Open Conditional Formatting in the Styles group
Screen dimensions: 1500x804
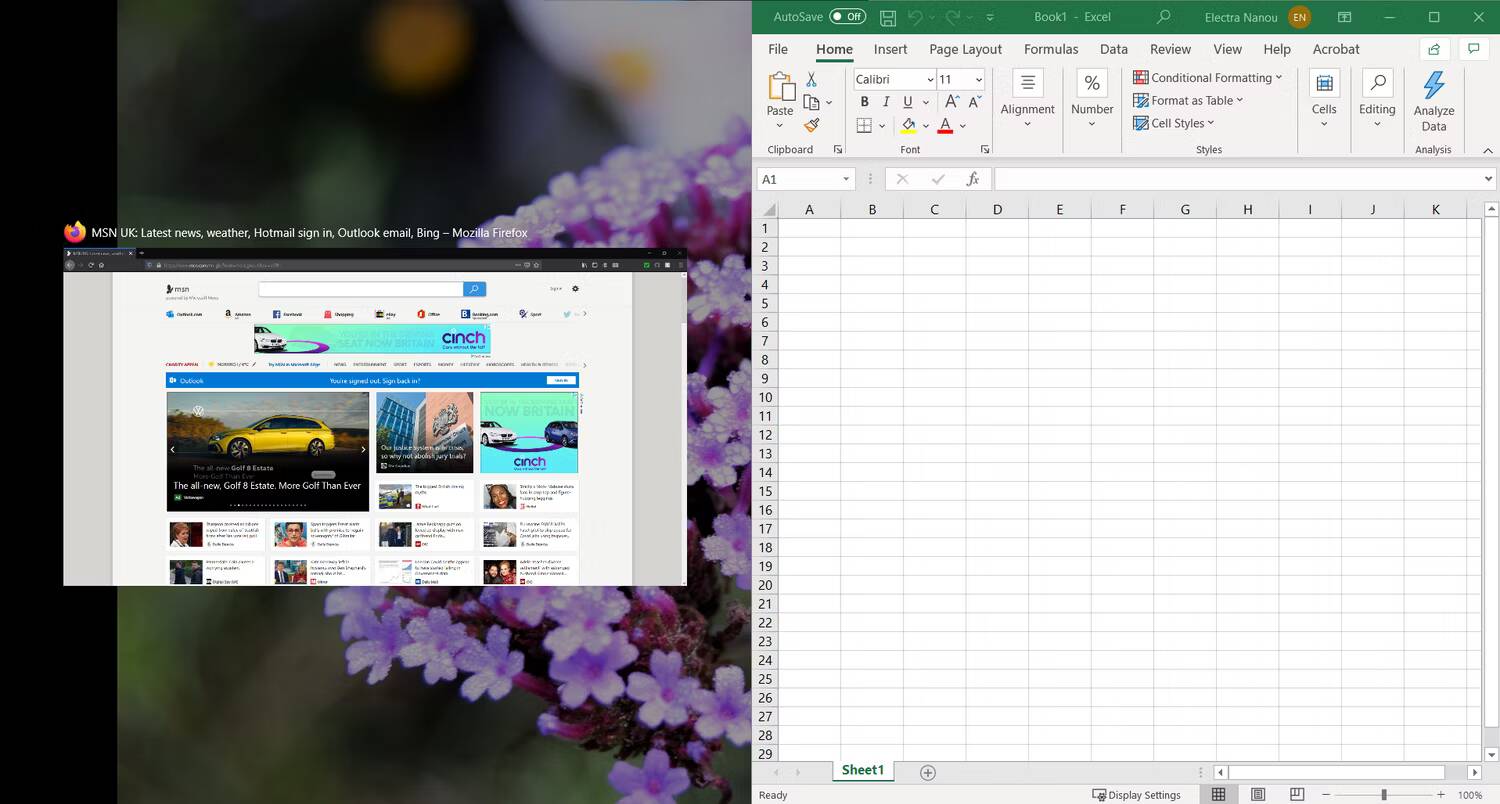point(1208,77)
